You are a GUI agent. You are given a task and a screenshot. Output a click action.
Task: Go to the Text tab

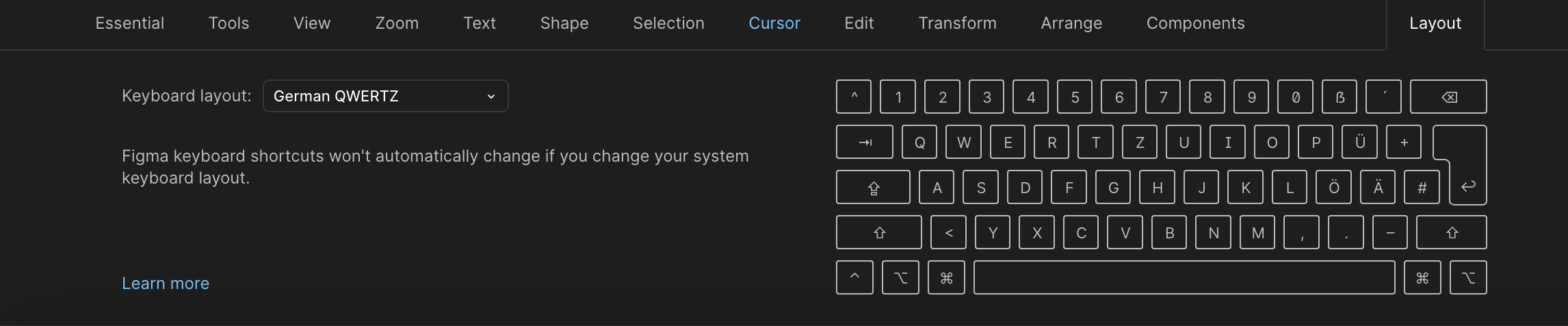(480, 23)
